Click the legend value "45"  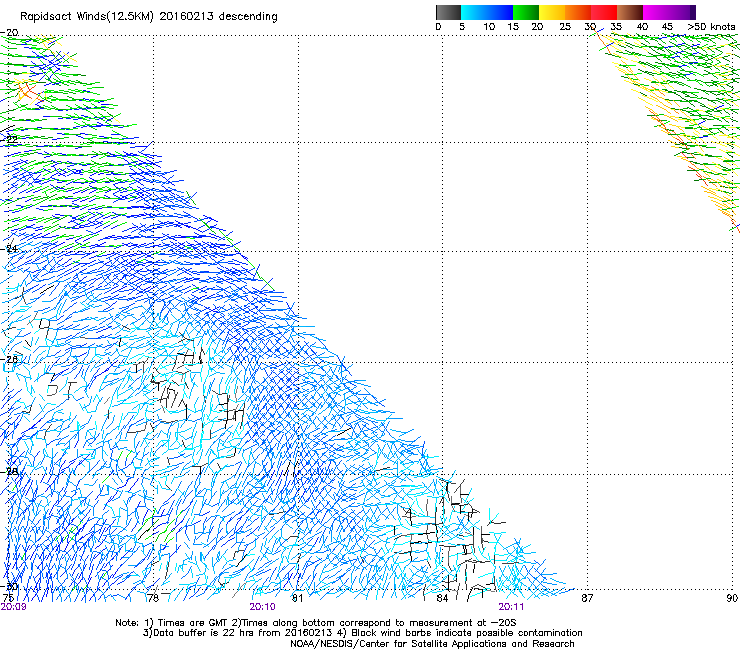(667, 27)
